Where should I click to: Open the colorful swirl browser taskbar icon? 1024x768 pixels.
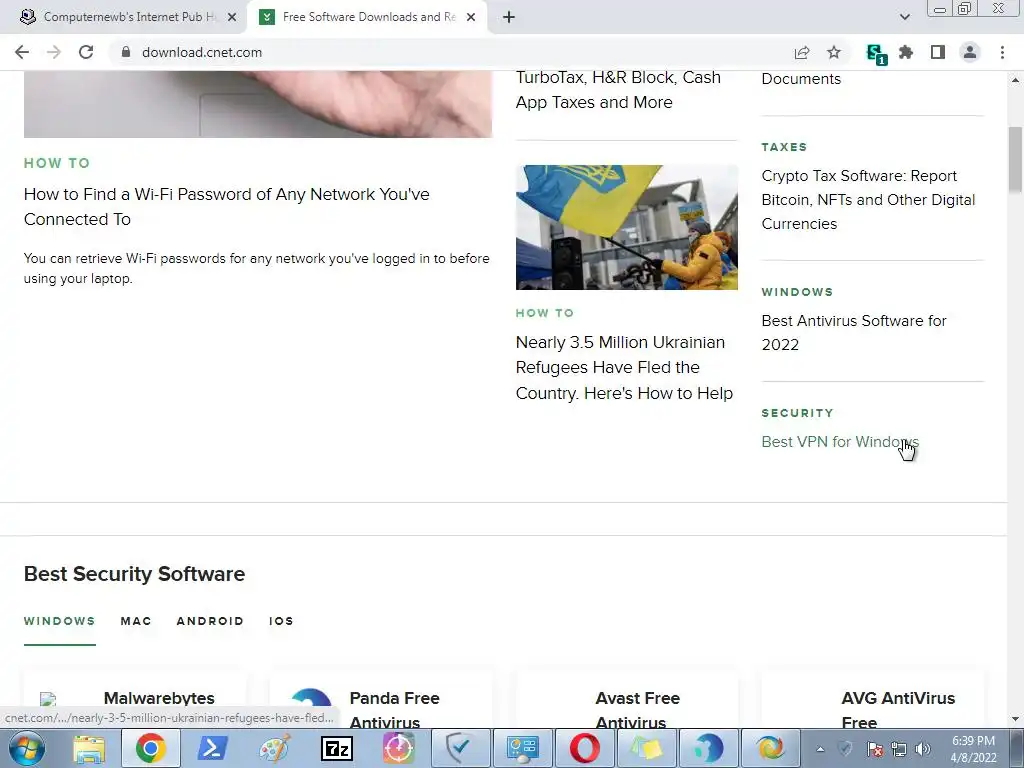[771, 748]
